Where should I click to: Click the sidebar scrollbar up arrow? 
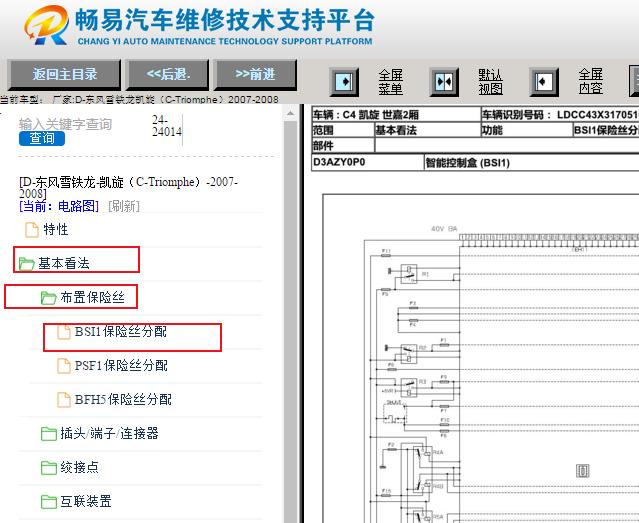(290, 113)
